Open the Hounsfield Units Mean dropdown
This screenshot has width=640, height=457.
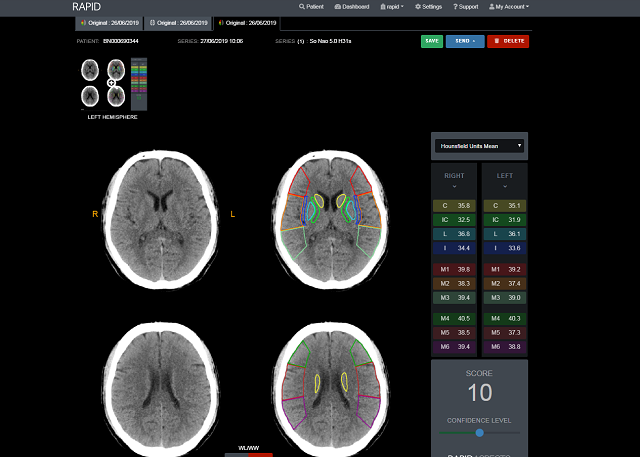point(479,146)
